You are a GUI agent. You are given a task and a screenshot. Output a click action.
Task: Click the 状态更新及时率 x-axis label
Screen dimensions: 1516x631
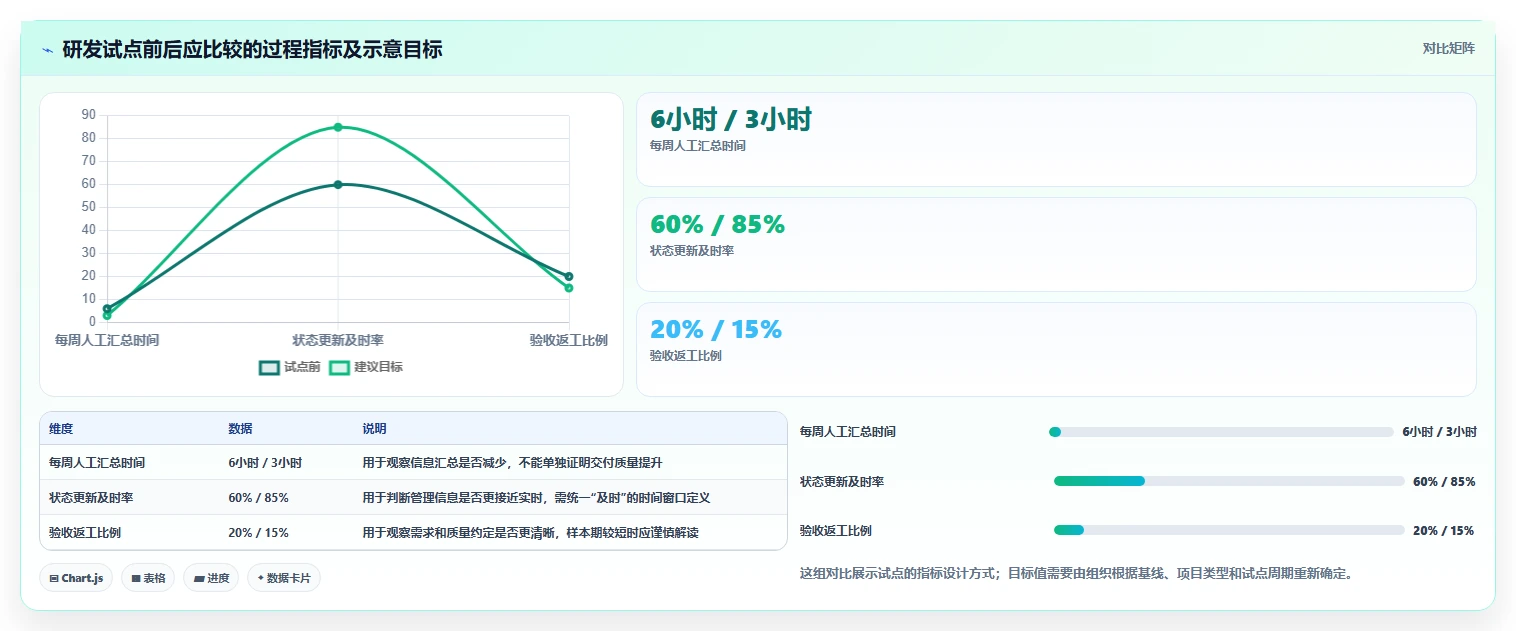[x=338, y=340]
